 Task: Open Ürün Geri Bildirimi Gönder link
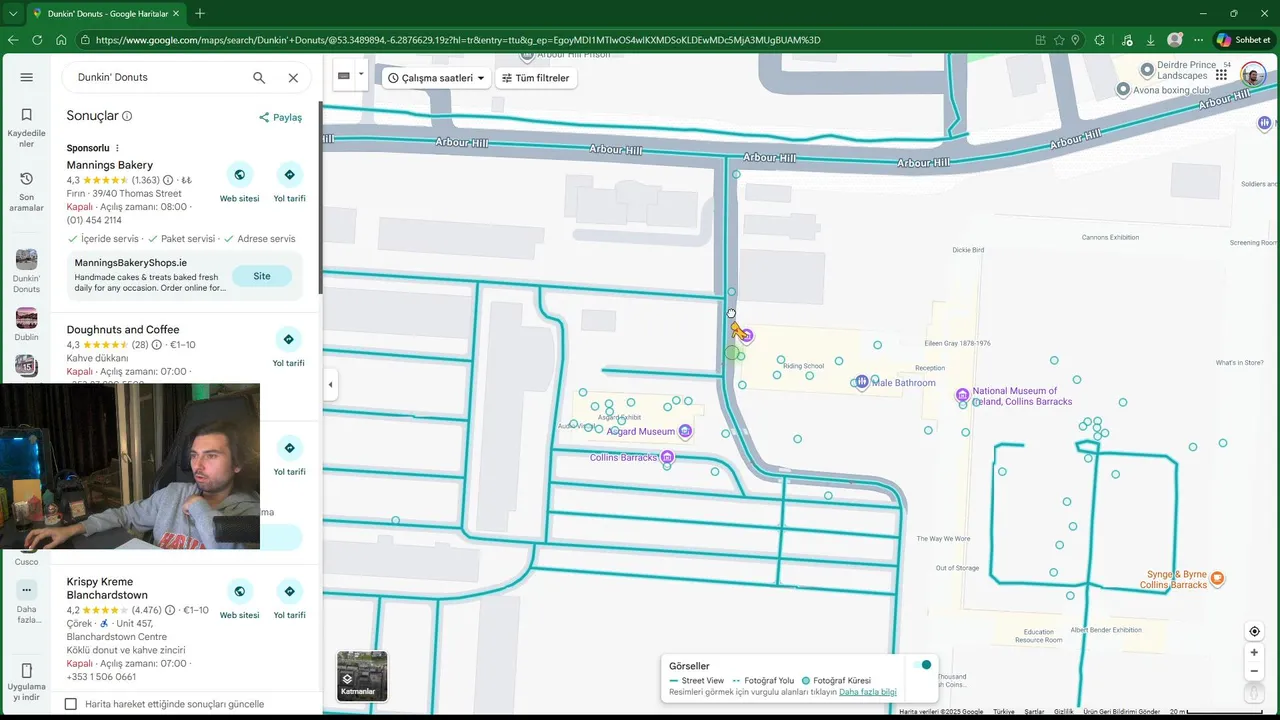click(x=1122, y=712)
